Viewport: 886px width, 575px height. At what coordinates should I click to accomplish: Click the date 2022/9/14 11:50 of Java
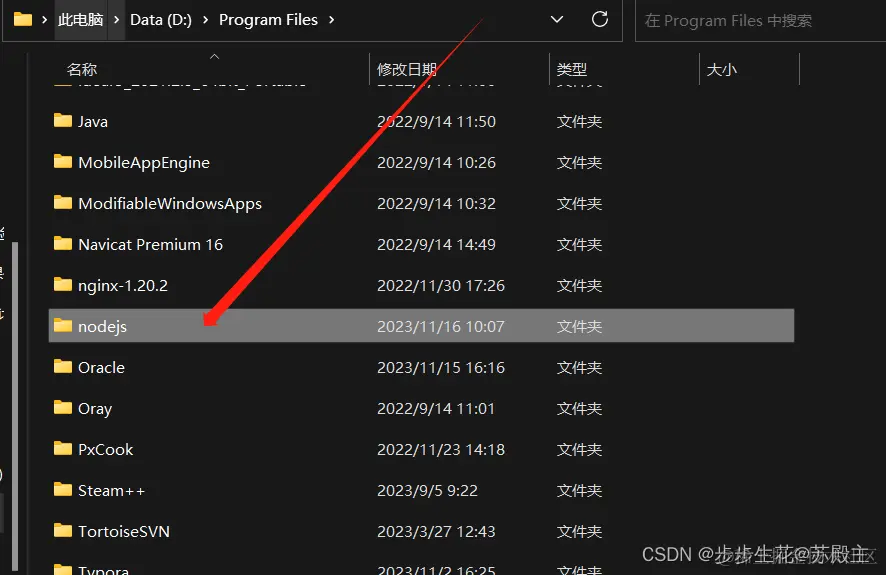pyautogui.click(x=436, y=121)
